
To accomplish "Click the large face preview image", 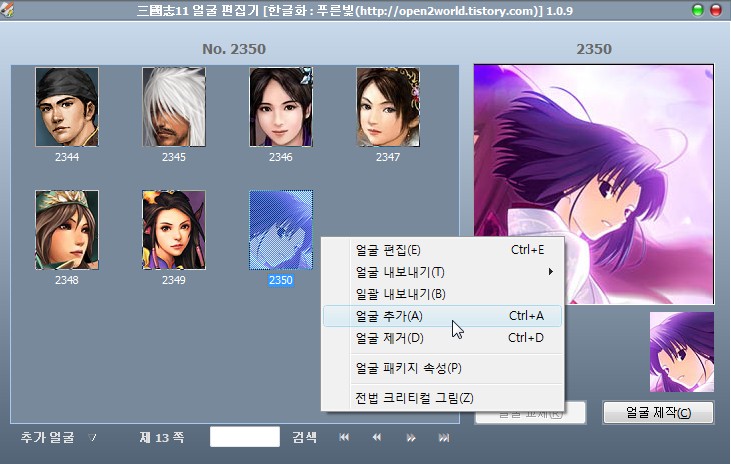I will click(x=593, y=184).
